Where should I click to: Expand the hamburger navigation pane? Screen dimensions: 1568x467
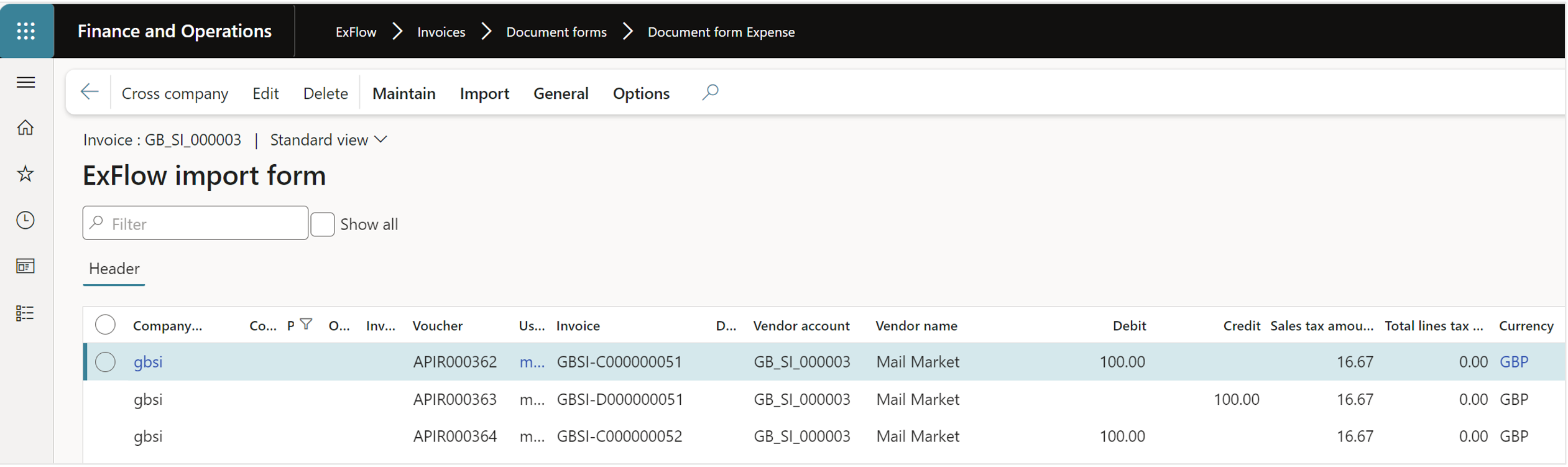tap(25, 82)
